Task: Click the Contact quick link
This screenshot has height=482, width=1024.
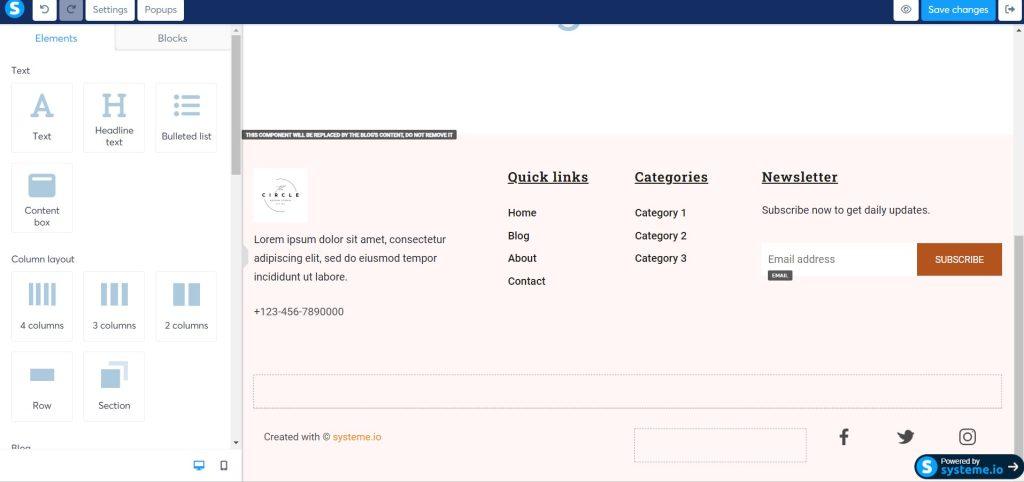Action: click(x=526, y=281)
